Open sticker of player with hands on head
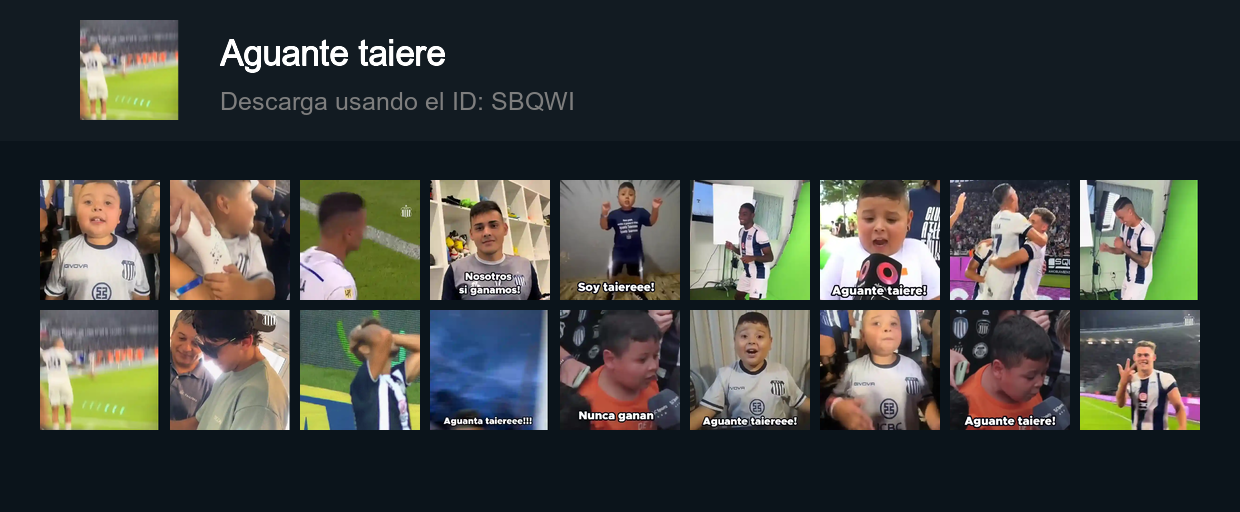 click(x=360, y=370)
